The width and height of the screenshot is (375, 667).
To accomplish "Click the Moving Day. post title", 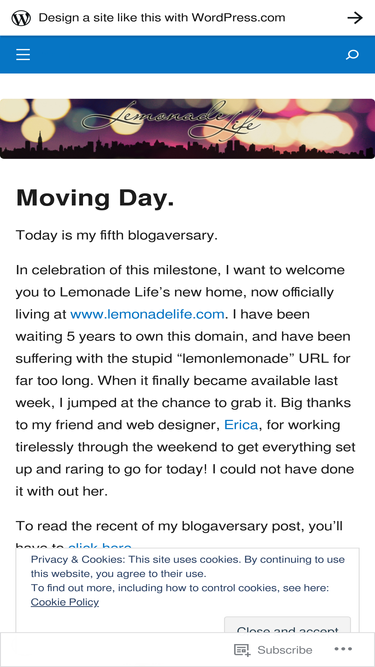I will pos(95,198).
